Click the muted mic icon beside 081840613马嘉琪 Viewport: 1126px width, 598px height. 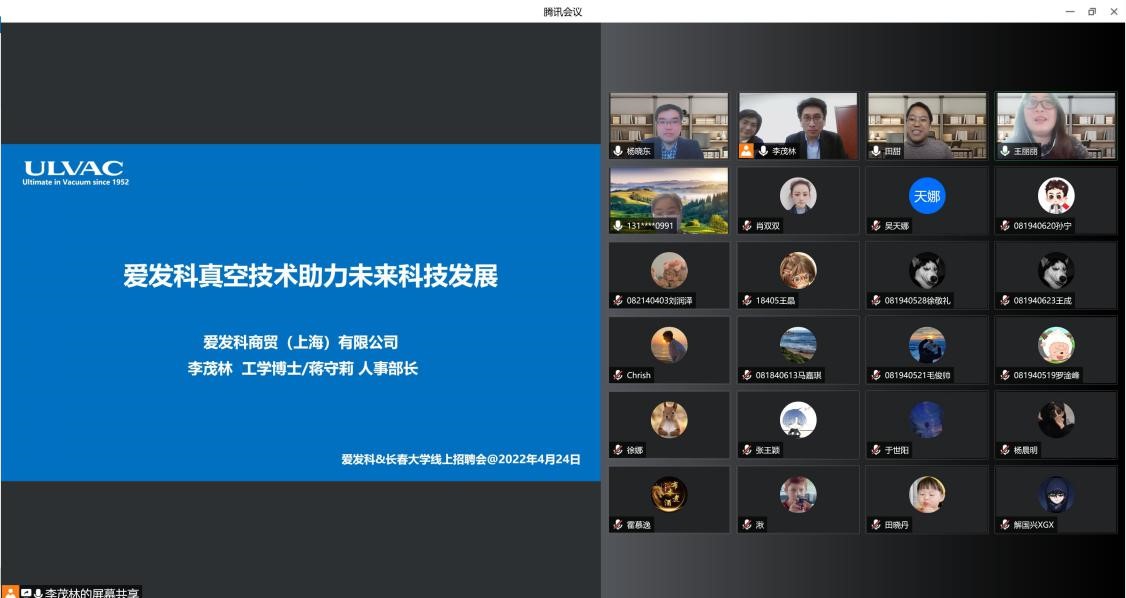747,375
